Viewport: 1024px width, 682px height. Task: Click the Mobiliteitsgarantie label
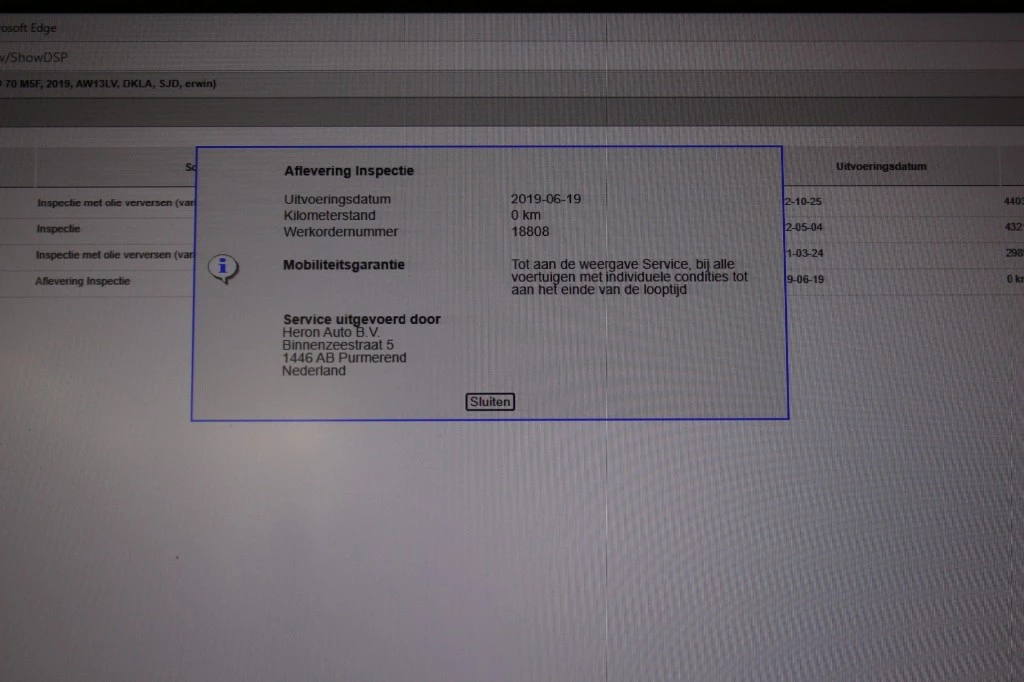(344, 265)
